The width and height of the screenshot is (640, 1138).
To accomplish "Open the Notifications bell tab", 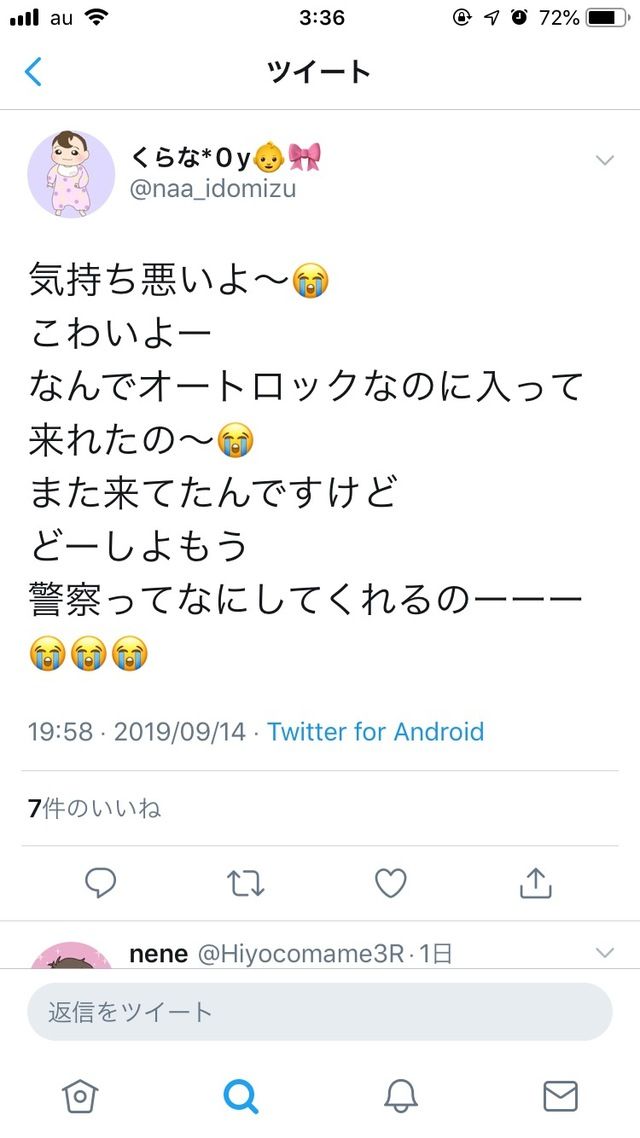I will pyautogui.click(x=401, y=1096).
